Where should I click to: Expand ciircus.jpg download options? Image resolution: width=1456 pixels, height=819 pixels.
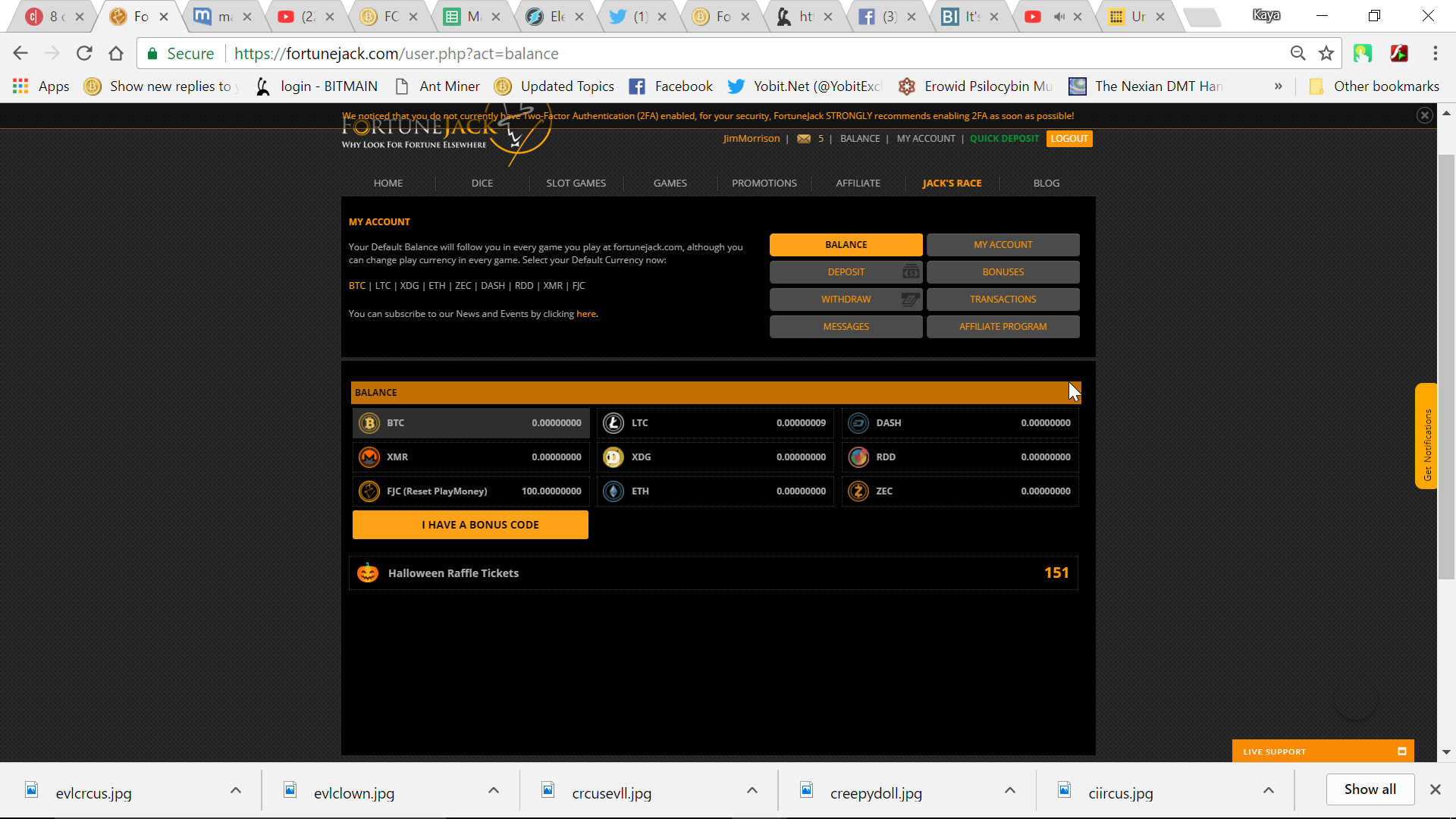[1269, 790]
